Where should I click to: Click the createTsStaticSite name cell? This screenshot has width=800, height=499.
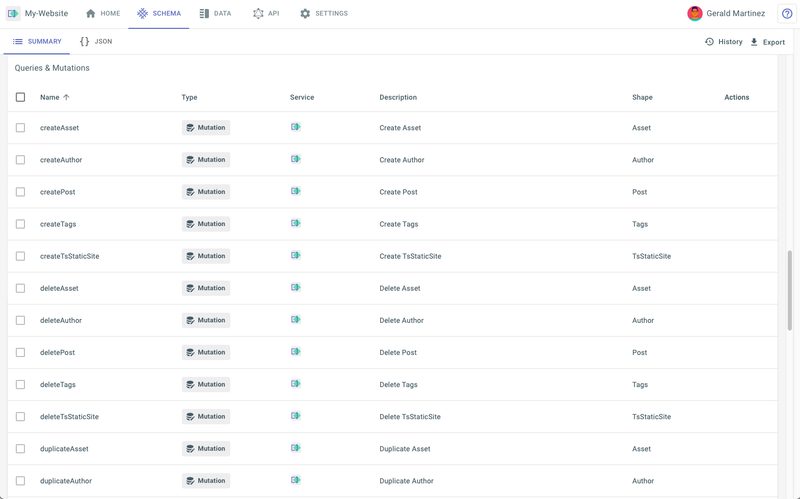(69, 256)
